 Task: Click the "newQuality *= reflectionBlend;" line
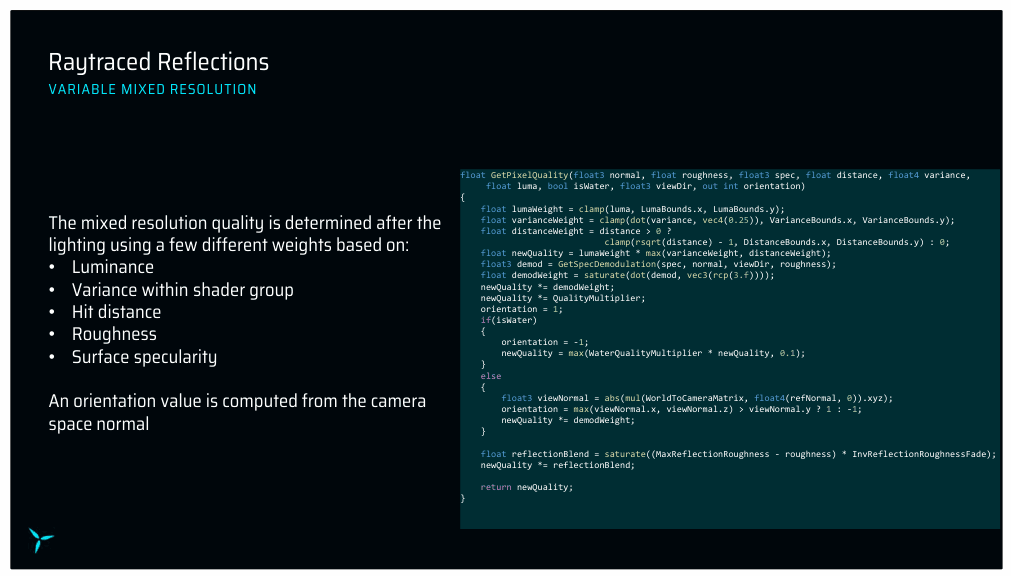[x=558, y=465]
